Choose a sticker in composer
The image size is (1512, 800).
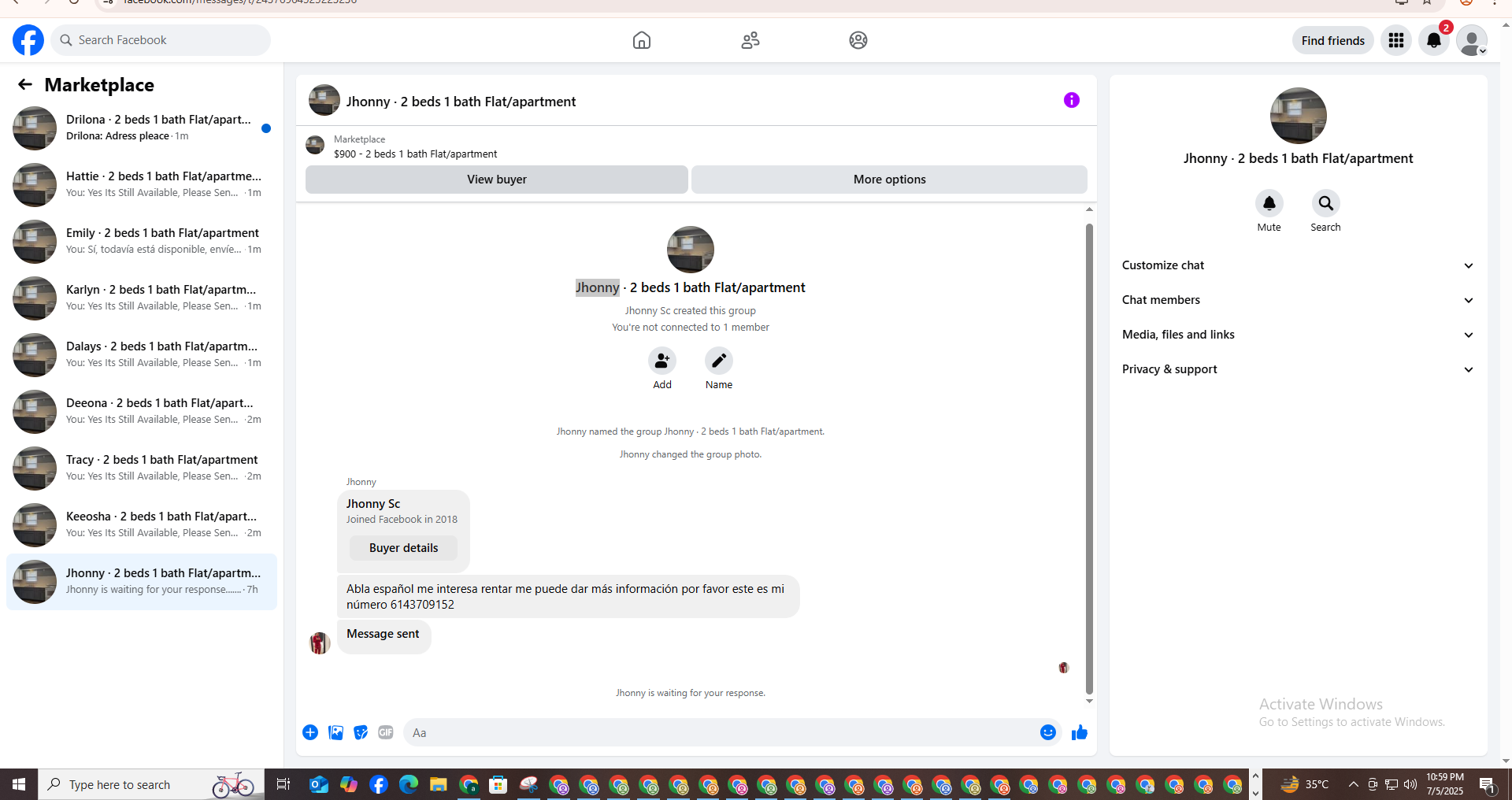pyautogui.click(x=361, y=732)
